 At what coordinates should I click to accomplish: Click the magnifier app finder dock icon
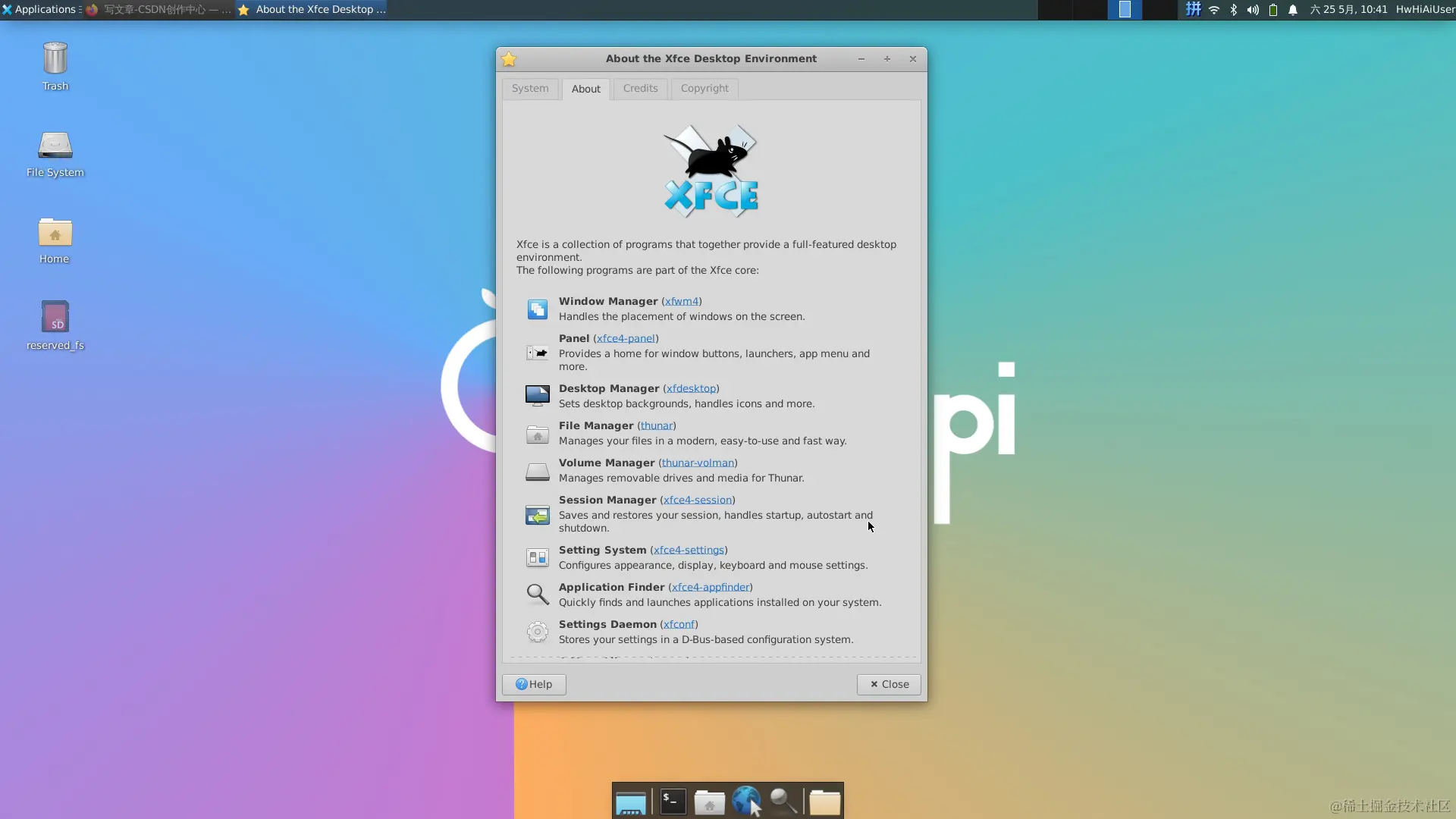(783, 801)
